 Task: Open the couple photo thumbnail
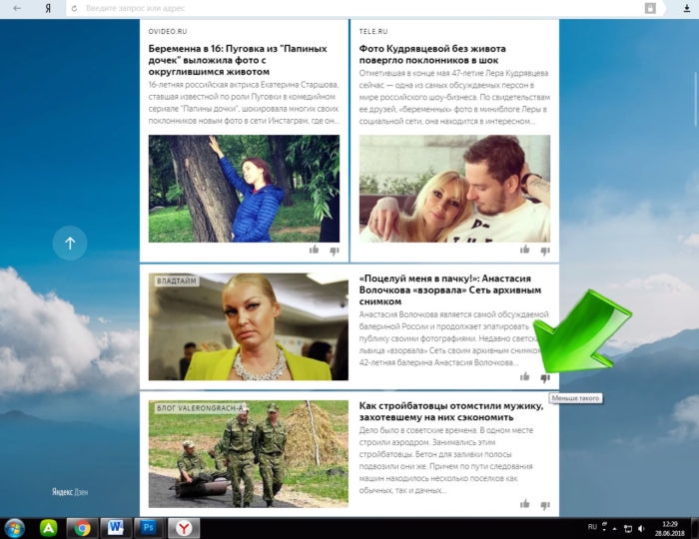455,189
